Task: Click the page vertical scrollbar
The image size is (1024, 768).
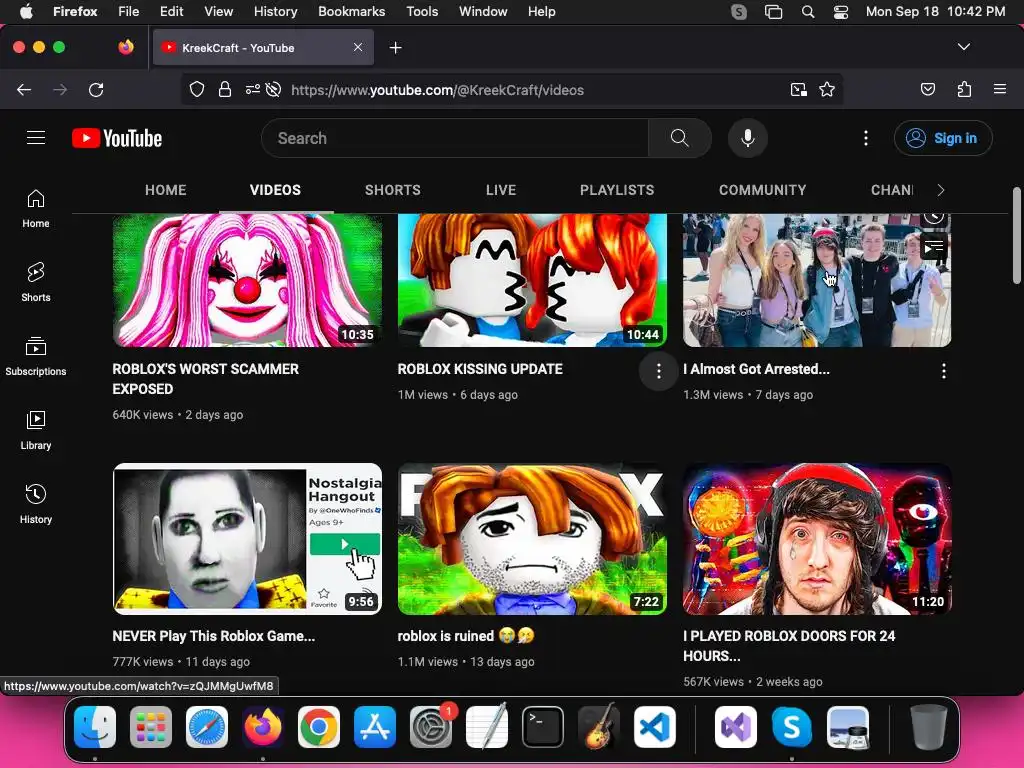Action: pyautogui.click(x=1016, y=236)
